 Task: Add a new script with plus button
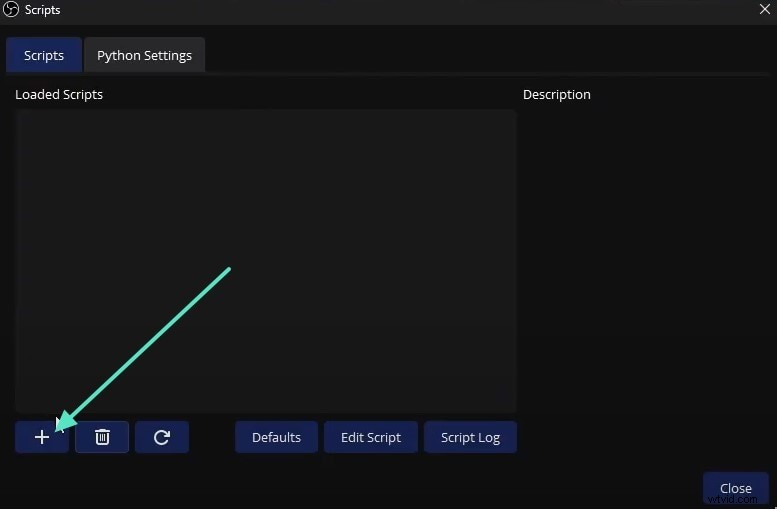coord(42,437)
